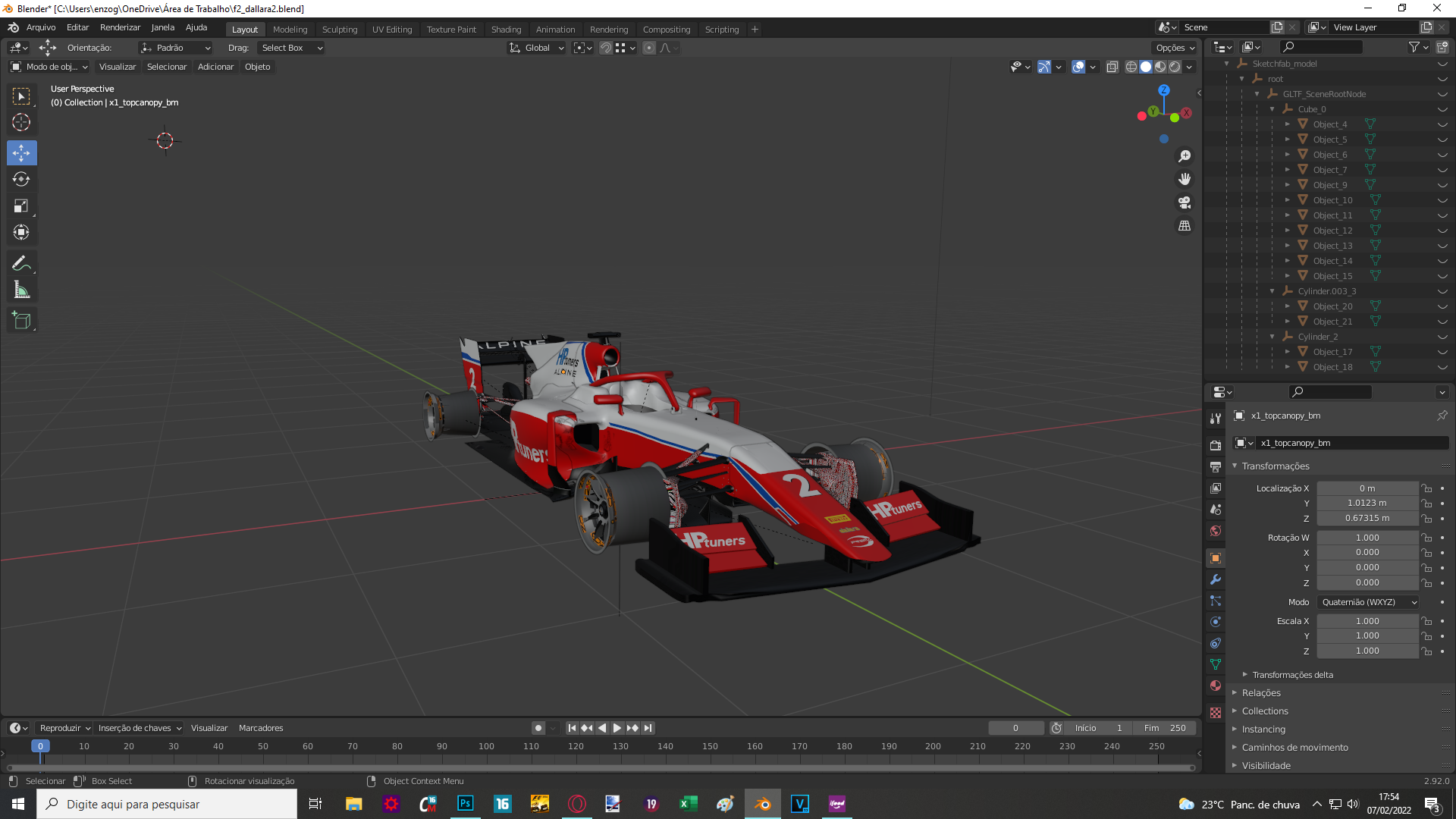Viewport: 1456px width, 819px height.
Task: Activate the Cursor tool
Action: point(21,122)
